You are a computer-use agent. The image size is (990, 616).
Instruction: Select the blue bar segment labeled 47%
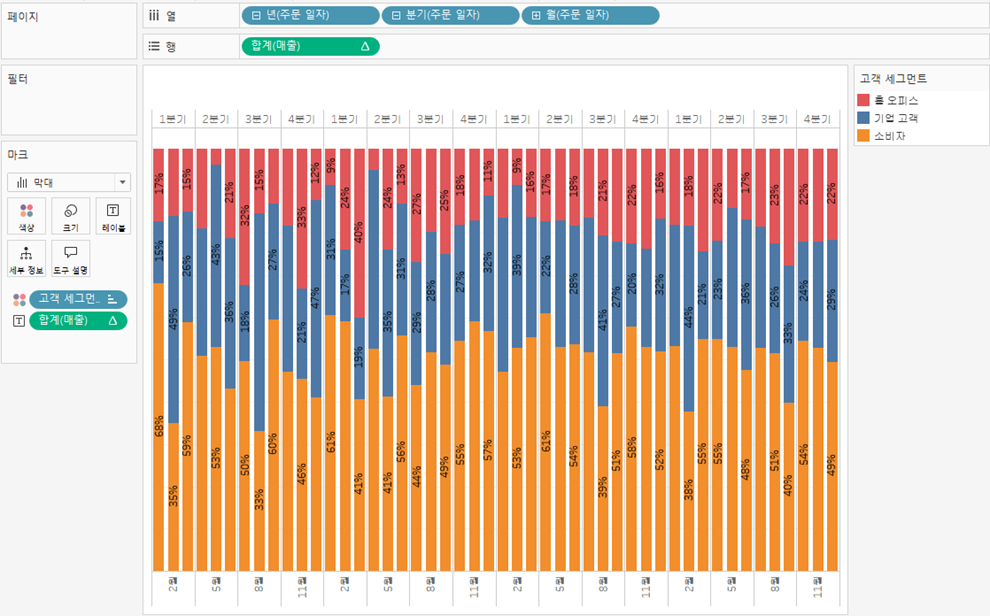coord(316,299)
